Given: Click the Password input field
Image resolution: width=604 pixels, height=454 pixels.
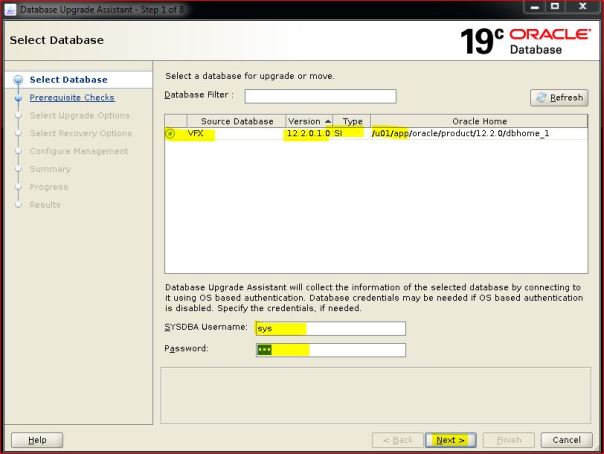Looking at the screenshot, I should [x=330, y=349].
